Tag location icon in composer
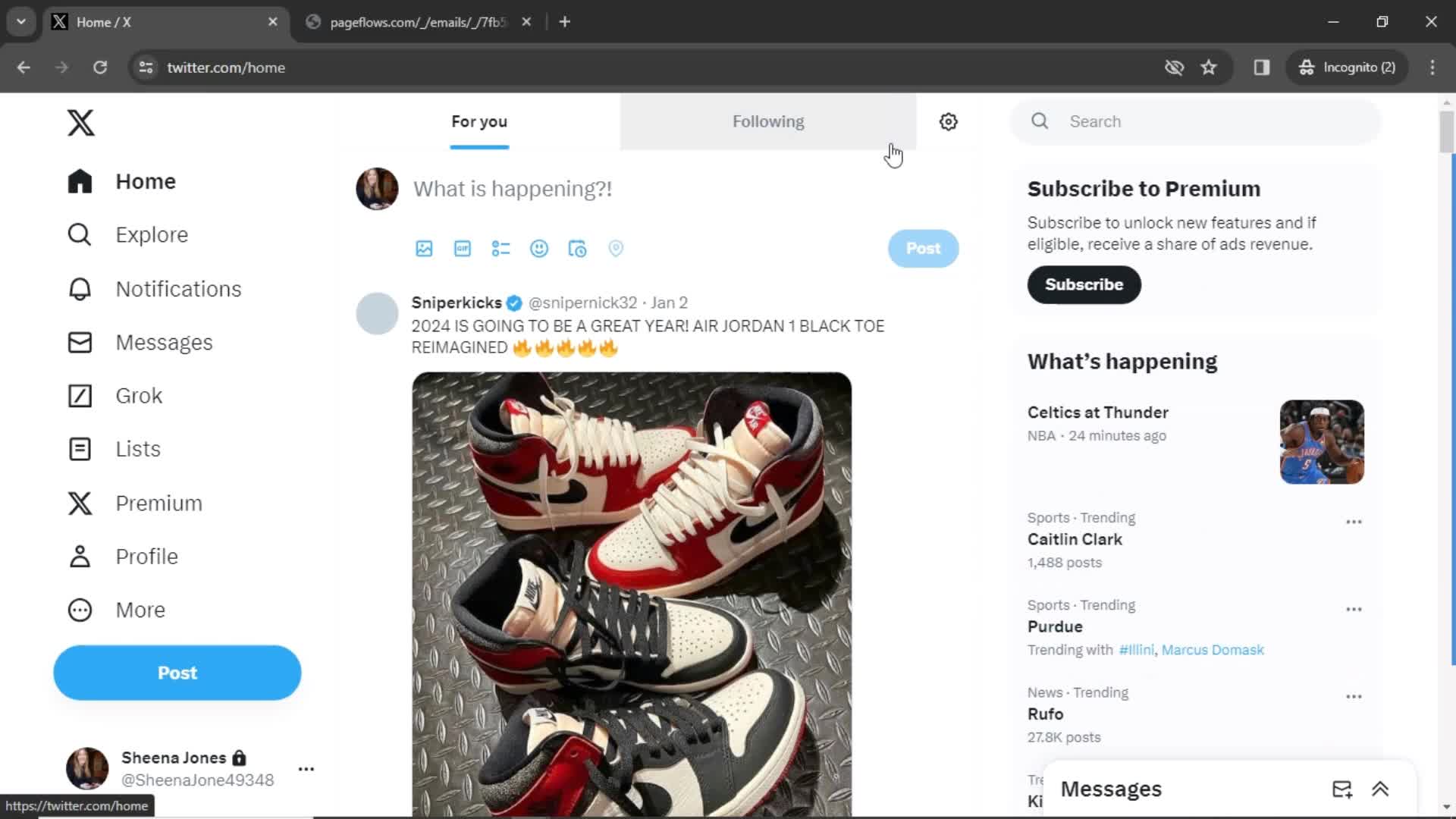Screen dimensions: 1456x819 pos(616,249)
